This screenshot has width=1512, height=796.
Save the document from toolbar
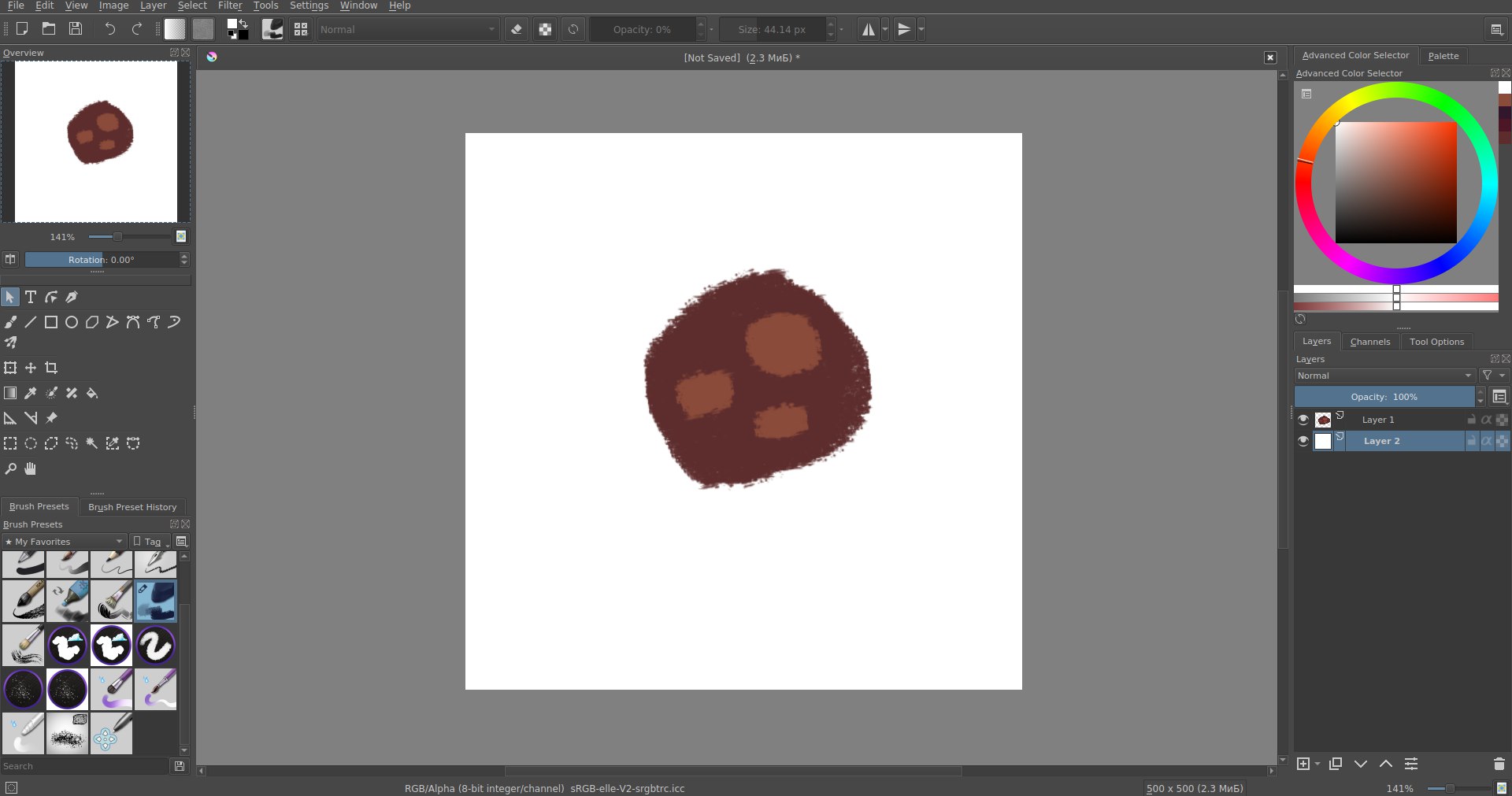(76, 29)
